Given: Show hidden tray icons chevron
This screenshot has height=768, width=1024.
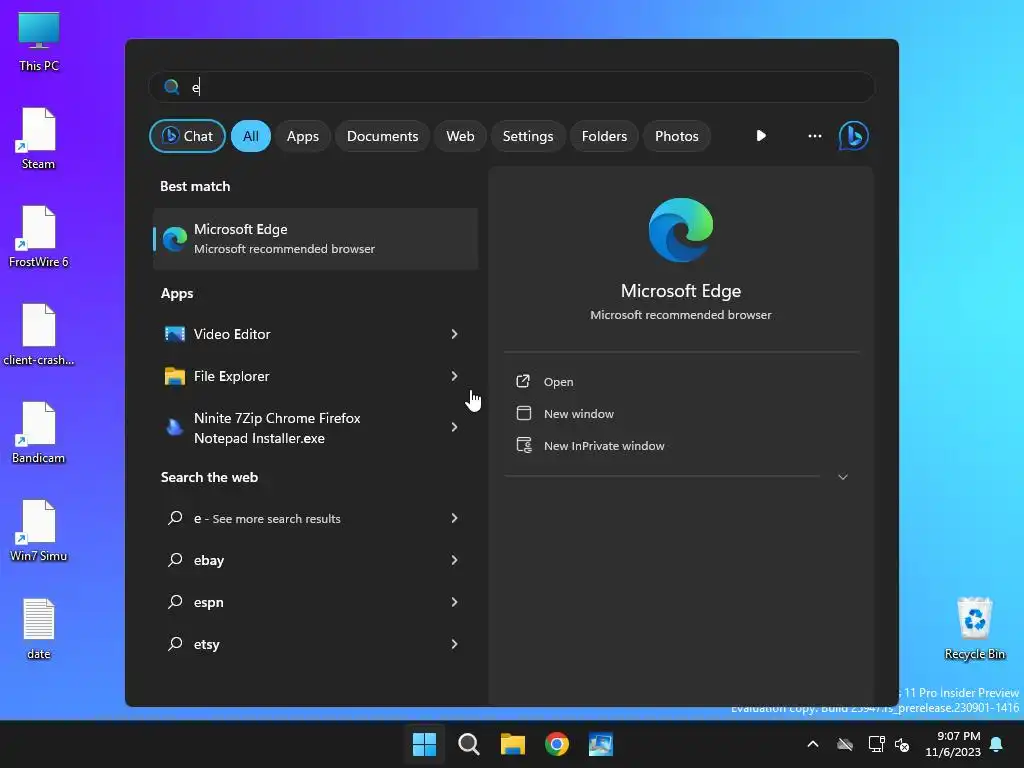Looking at the screenshot, I should (812, 744).
